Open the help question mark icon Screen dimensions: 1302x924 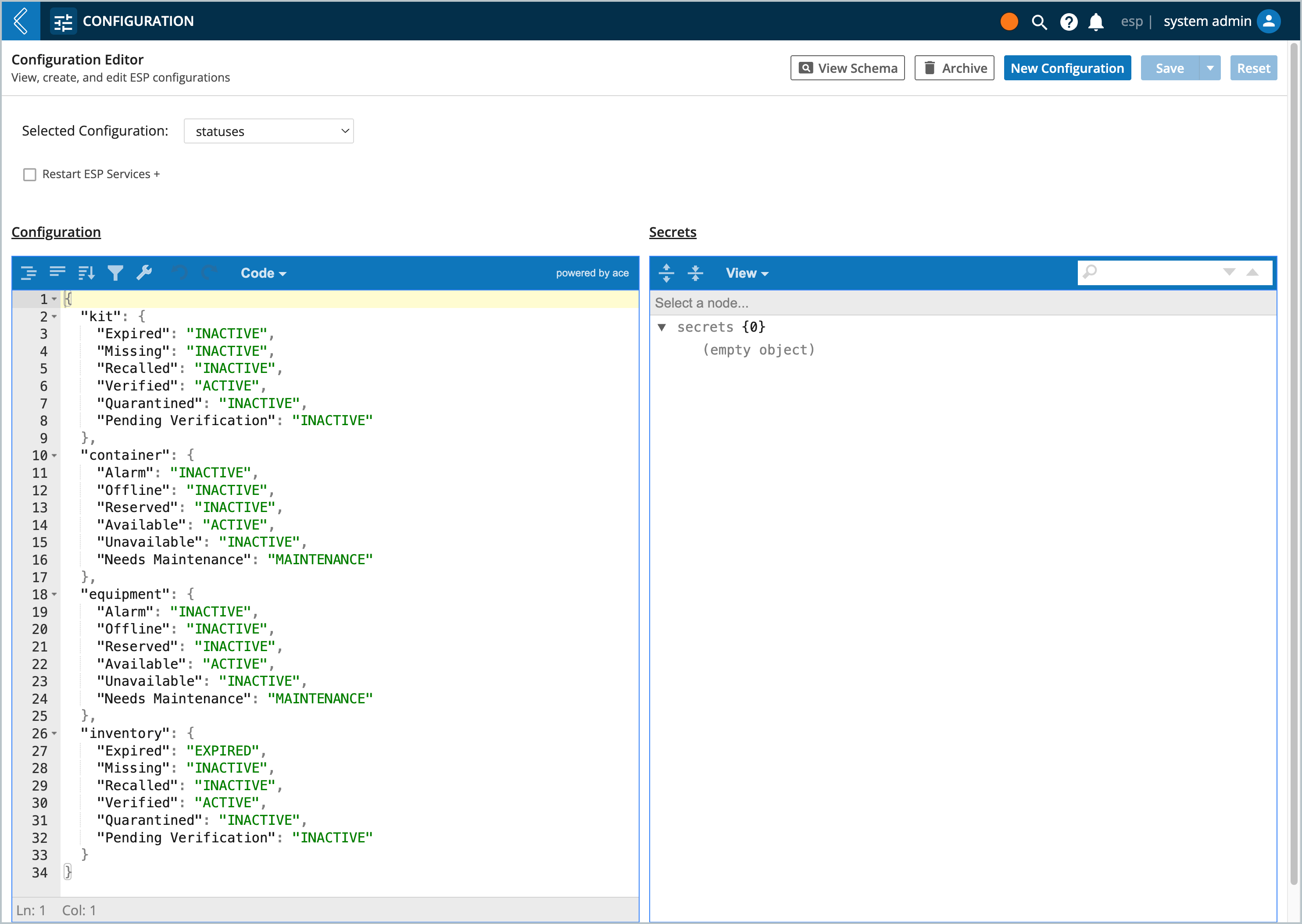click(x=1069, y=21)
